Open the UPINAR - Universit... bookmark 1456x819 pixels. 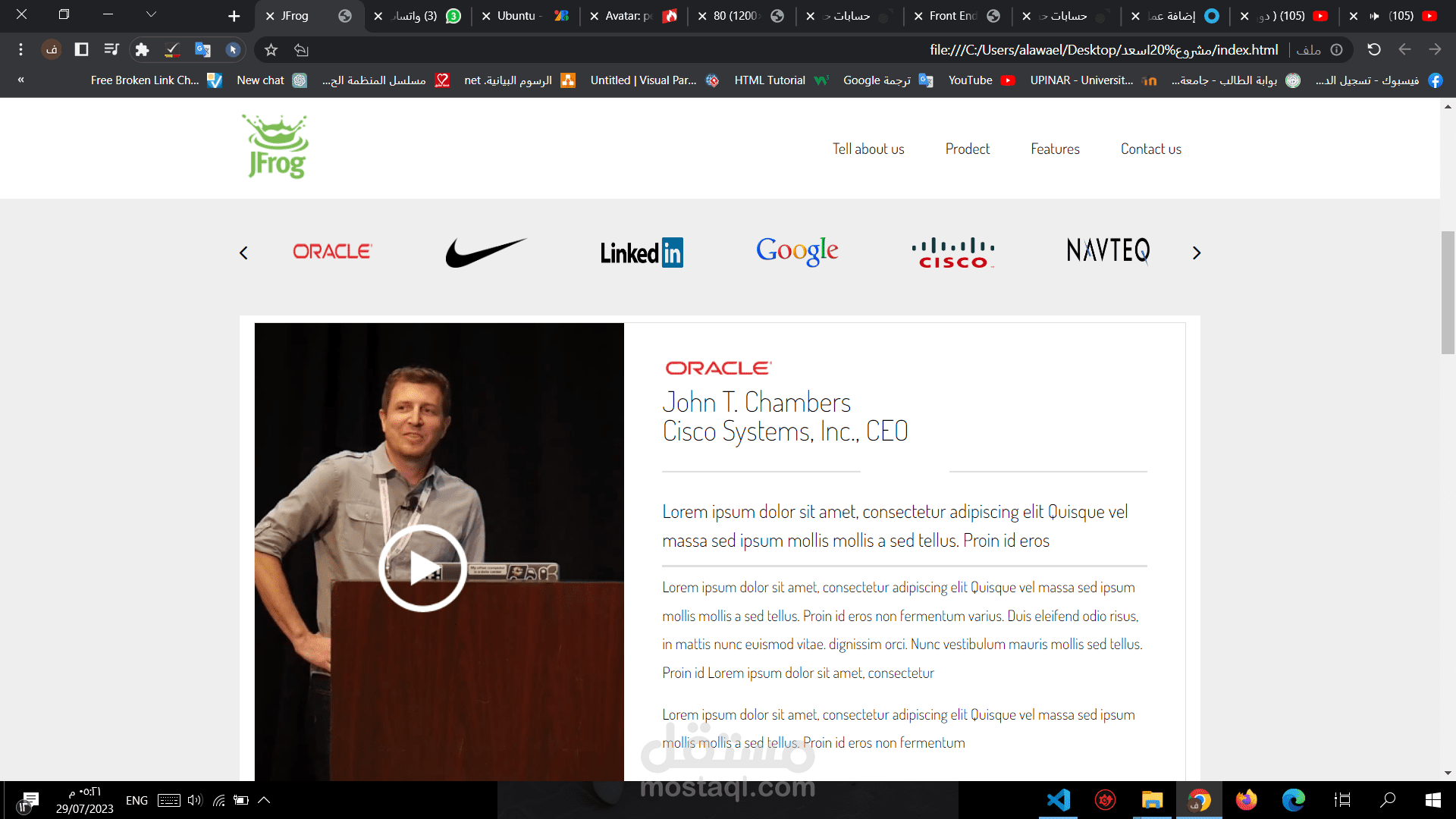[1094, 80]
